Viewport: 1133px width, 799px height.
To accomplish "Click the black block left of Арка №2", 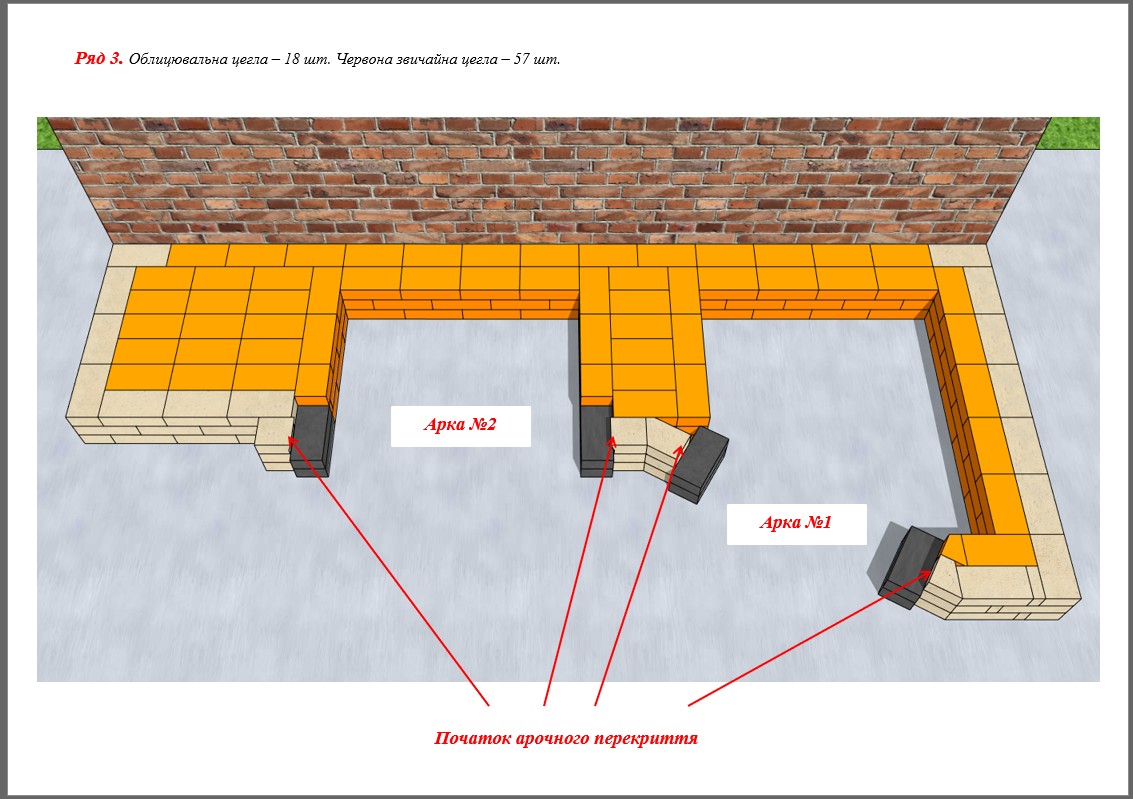I will click(313, 439).
